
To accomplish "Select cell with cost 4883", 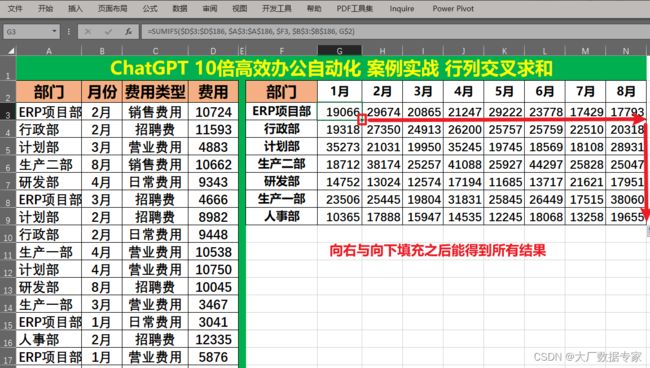I will [213, 147].
